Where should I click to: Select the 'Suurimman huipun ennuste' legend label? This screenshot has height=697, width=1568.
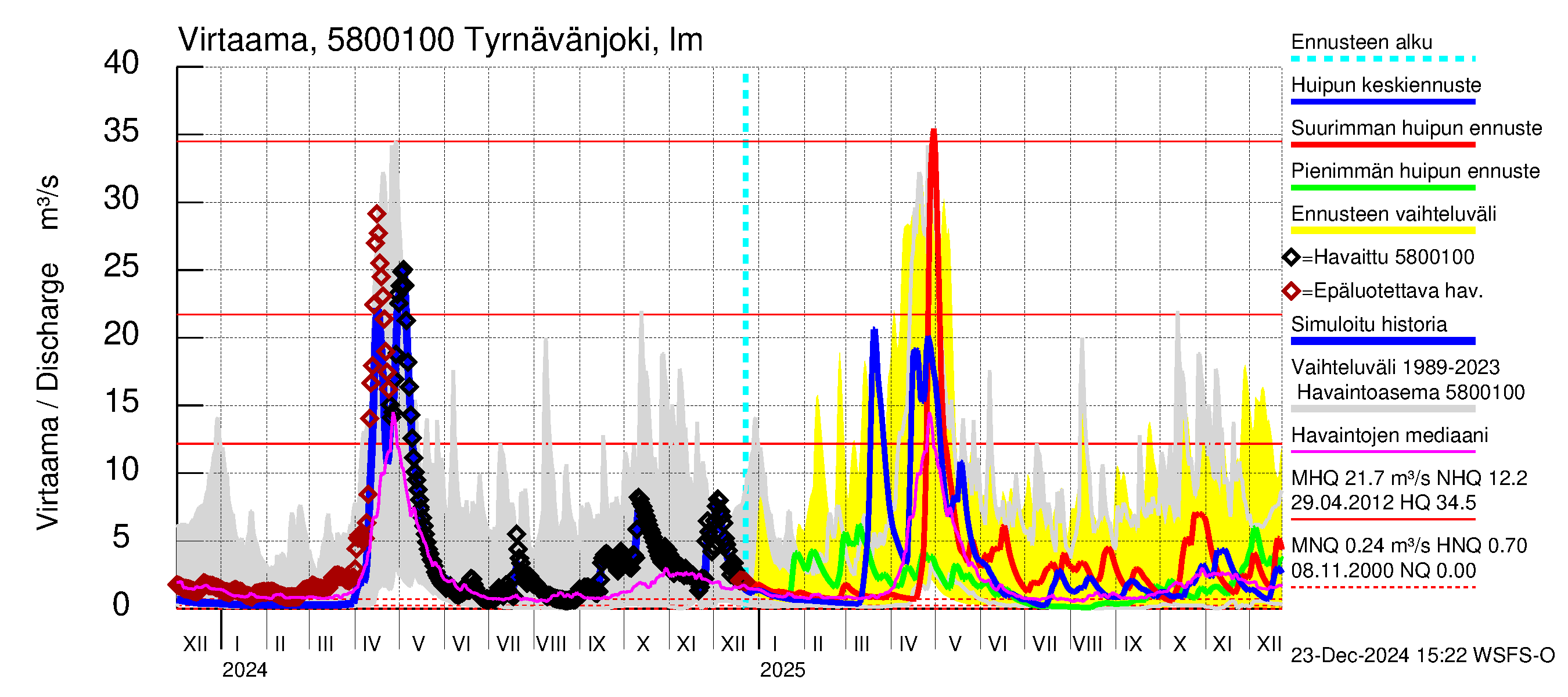(1416, 128)
